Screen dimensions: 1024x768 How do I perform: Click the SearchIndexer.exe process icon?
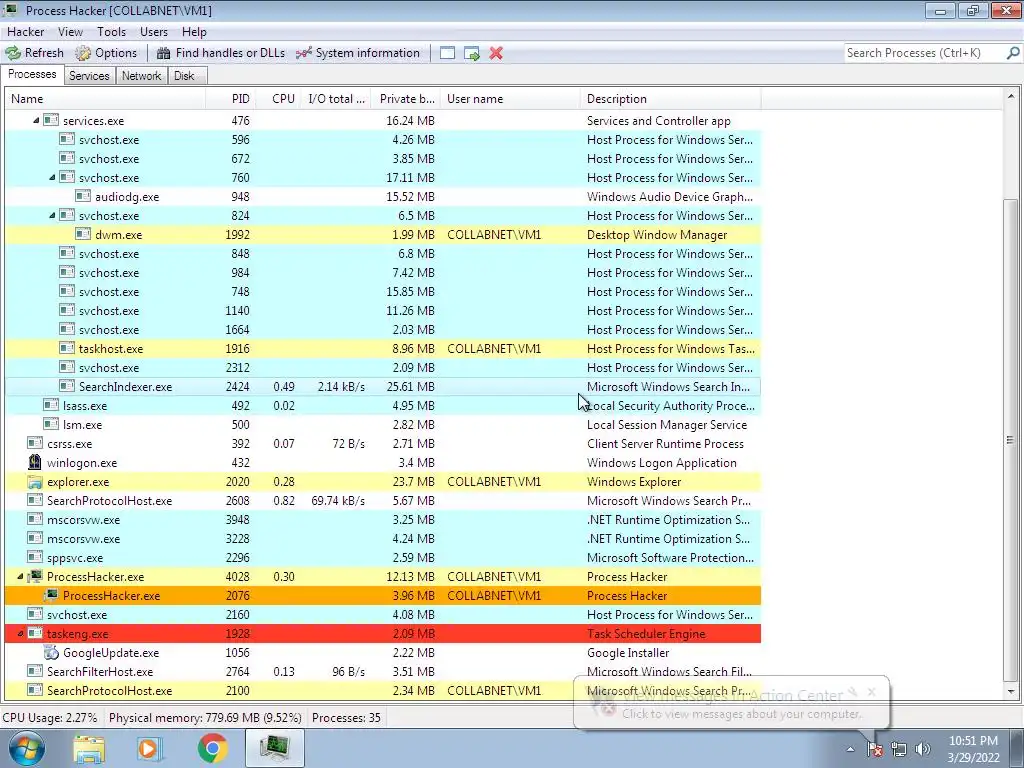point(67,387)
